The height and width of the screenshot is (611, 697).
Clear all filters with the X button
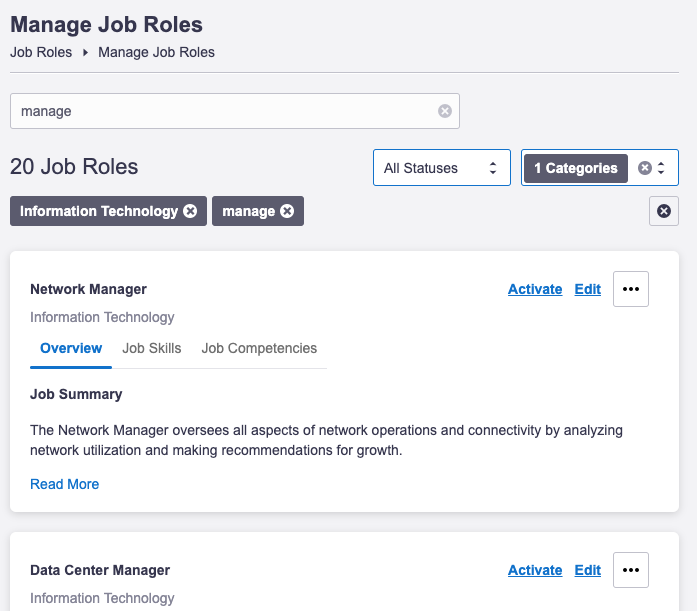664,211
